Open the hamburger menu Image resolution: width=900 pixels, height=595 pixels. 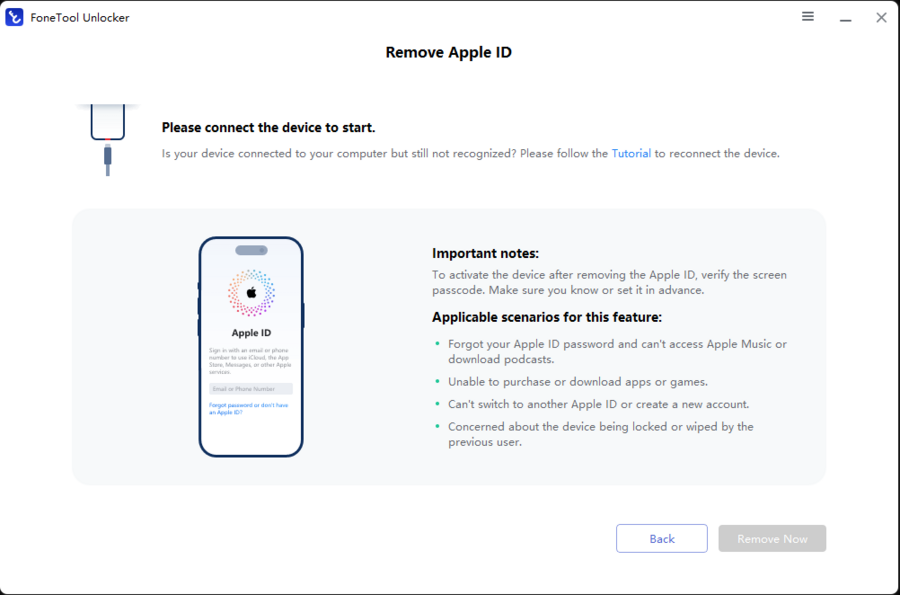pos(807,16)
